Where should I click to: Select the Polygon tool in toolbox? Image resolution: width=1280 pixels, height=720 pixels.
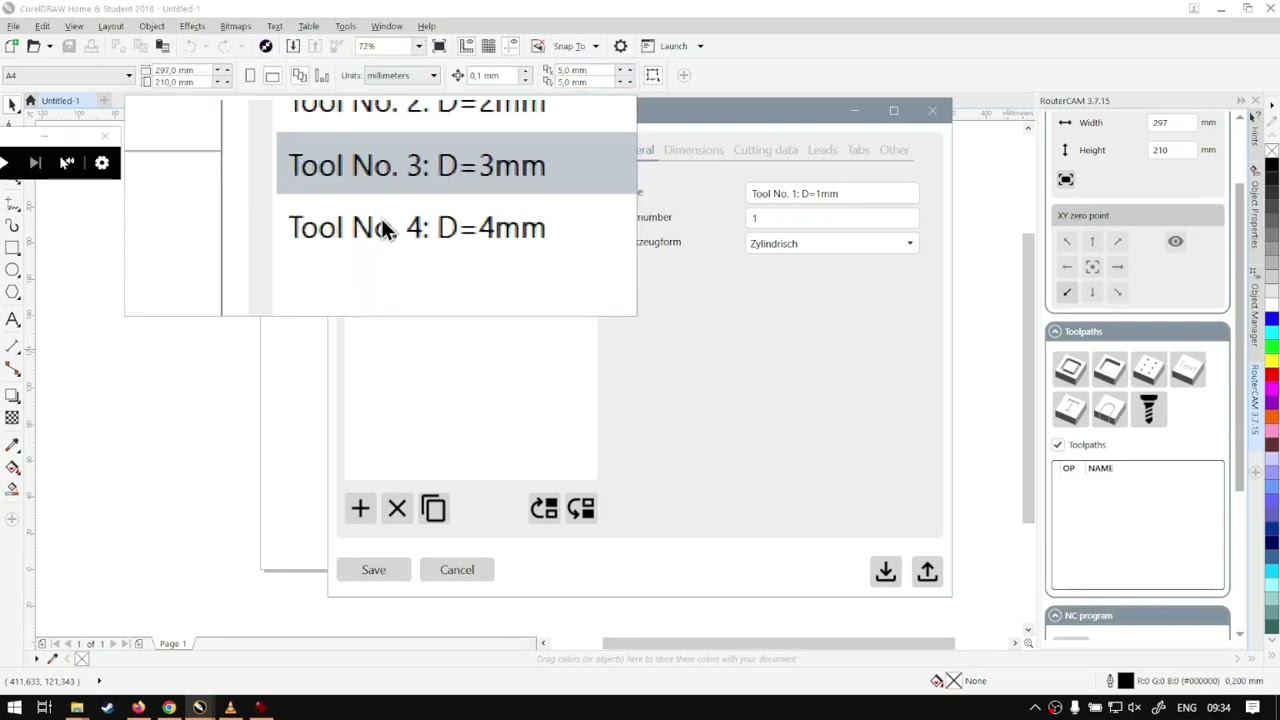point(12,294)
